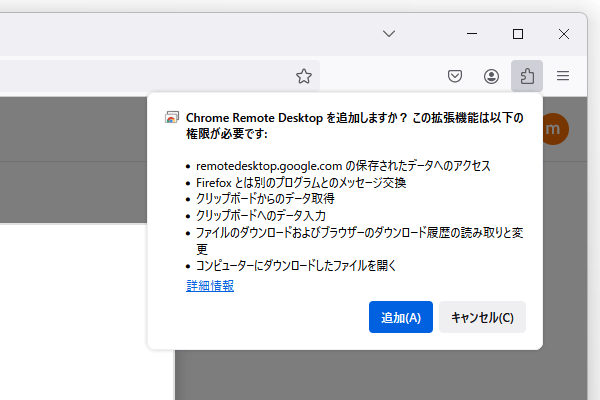Click 'コンピューターにダウンロードしたファイルを開く' line
600x400 pixels.
296,265
